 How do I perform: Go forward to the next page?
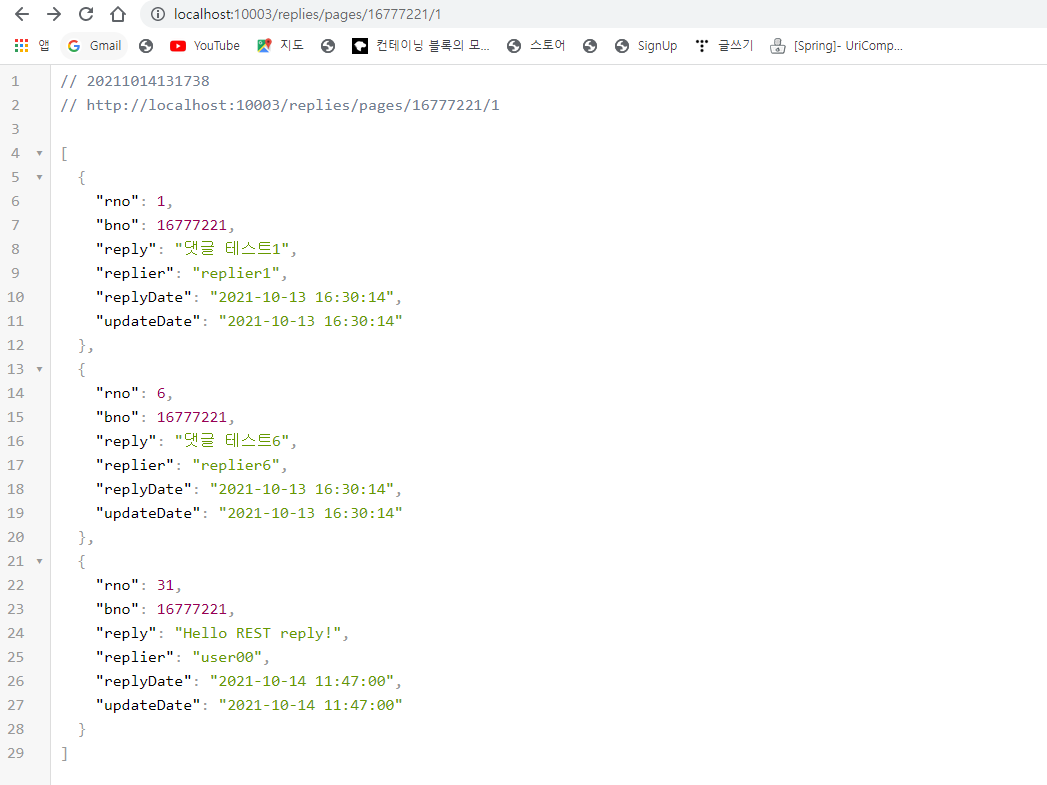[x=54, y=14]
